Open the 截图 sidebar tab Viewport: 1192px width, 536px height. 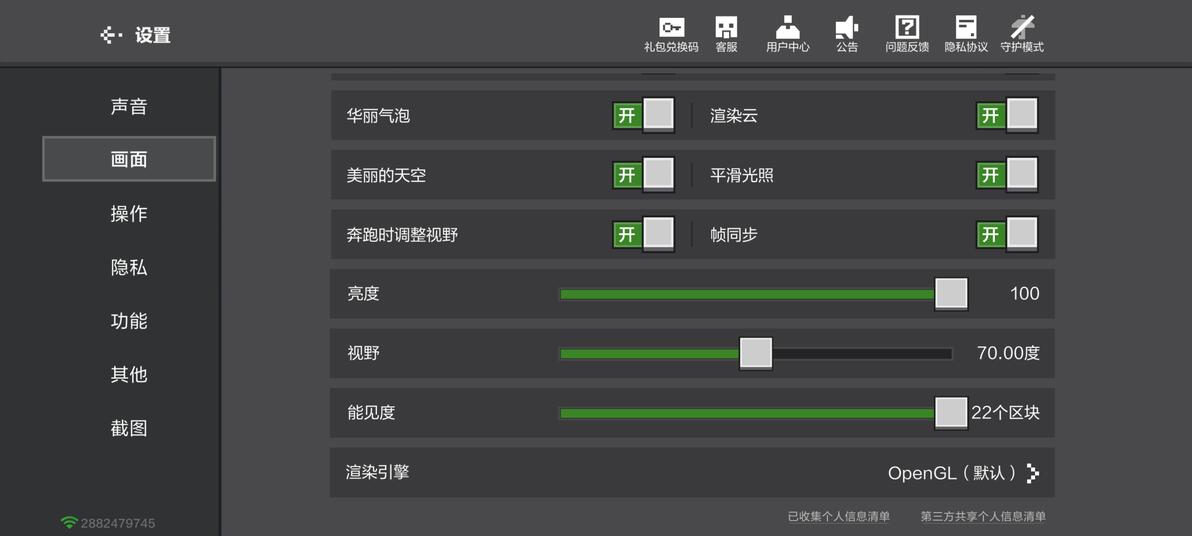128,428
